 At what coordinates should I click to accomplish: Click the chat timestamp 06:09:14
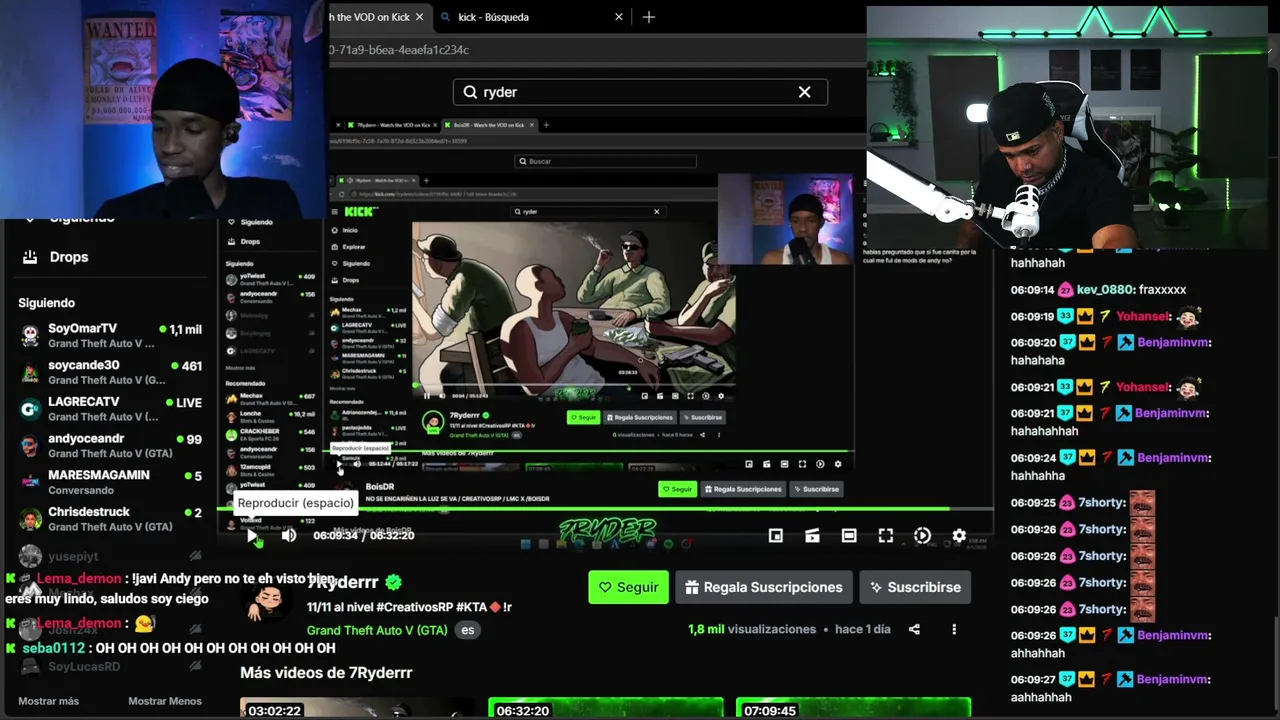click(x=1033, y=290)
